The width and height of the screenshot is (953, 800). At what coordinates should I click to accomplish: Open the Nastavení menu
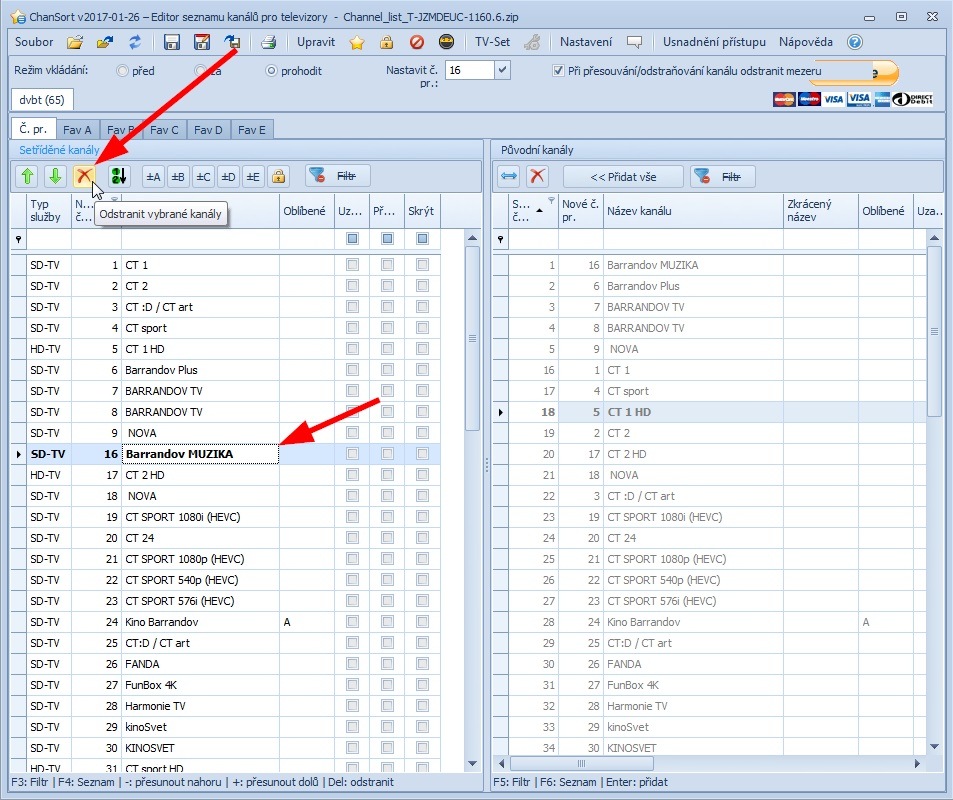pyautogui.click(x=586, y=42)
